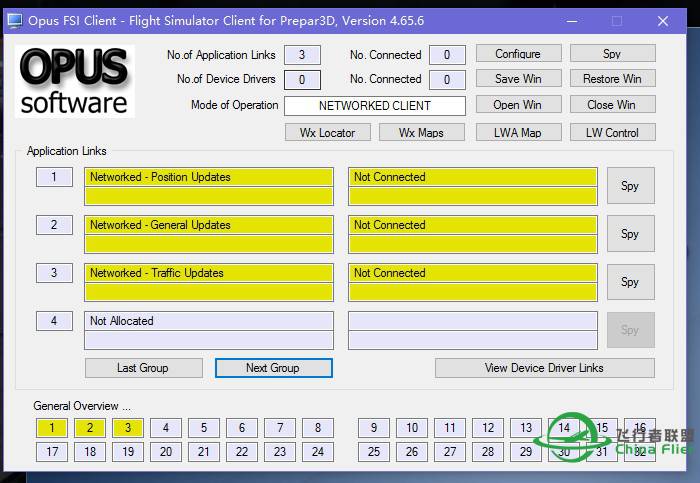Image resolution: width=700 pixels, height=483 pixels.
Task: Click the Networked - Position Updates field
Action: (x=209, y=177)
